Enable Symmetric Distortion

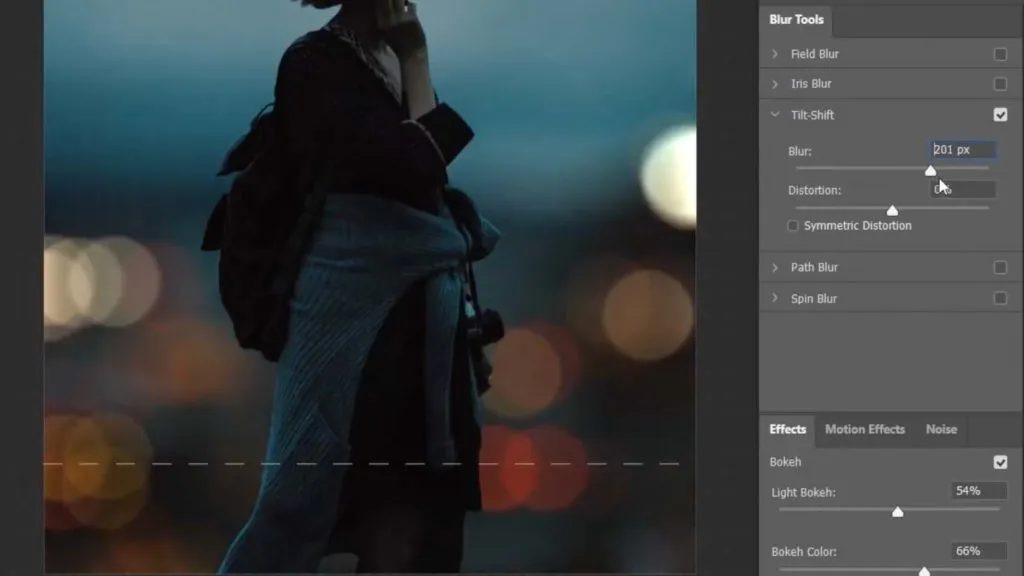click(x=791, y=225)
